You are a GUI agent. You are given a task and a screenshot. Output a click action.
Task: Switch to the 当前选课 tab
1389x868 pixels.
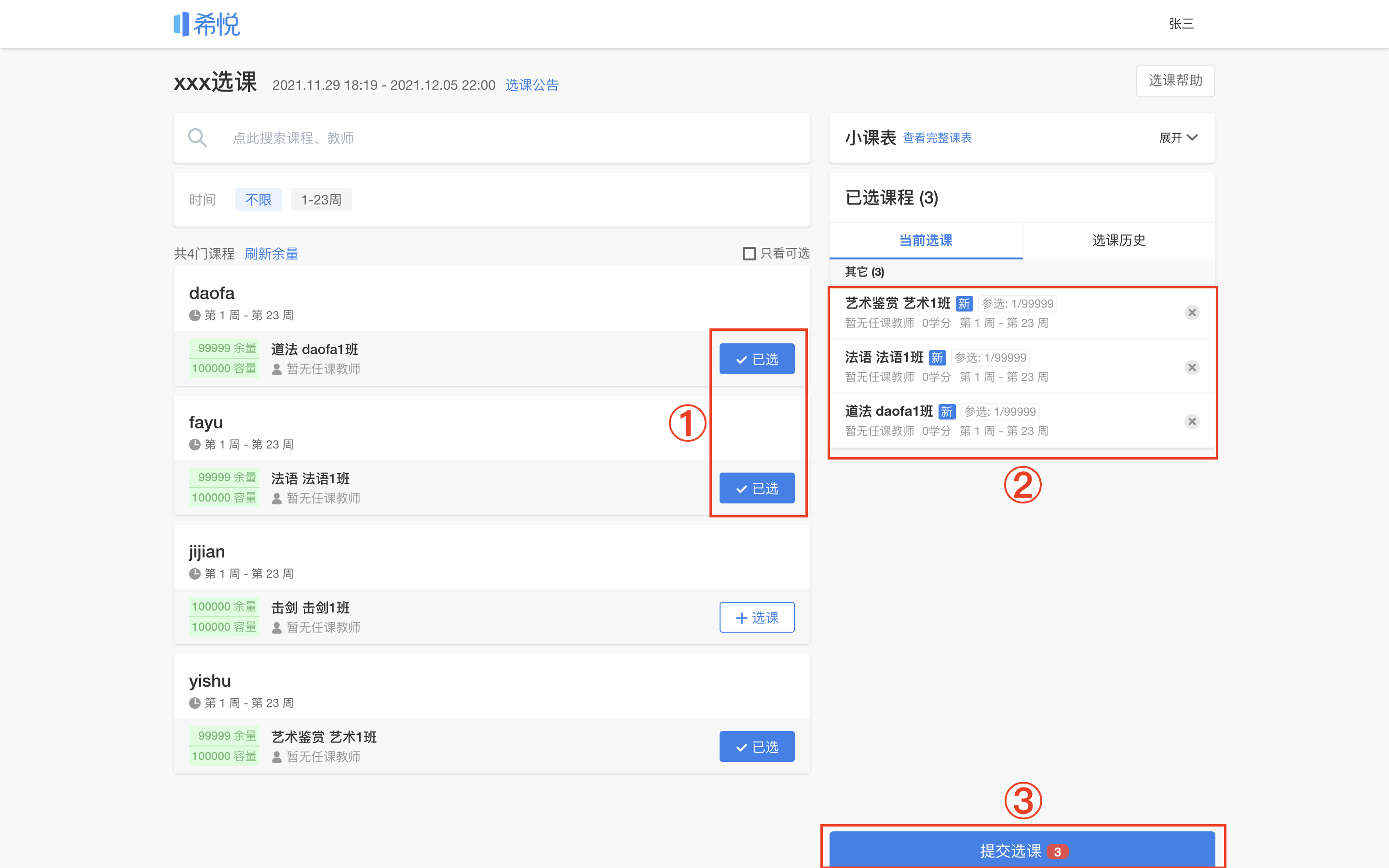(926, 240)
